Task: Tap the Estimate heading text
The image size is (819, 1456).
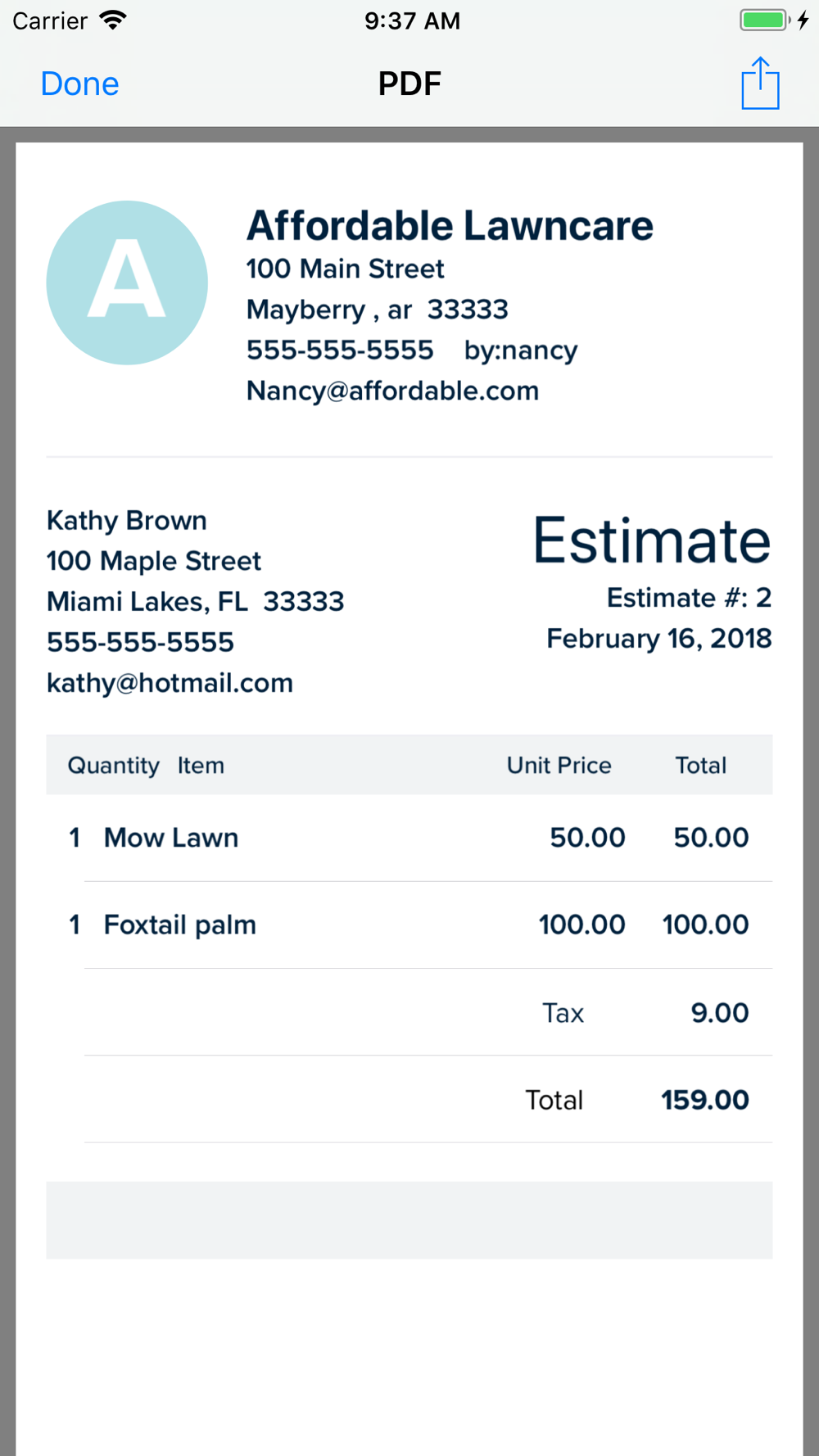Action: coord(652,540)
